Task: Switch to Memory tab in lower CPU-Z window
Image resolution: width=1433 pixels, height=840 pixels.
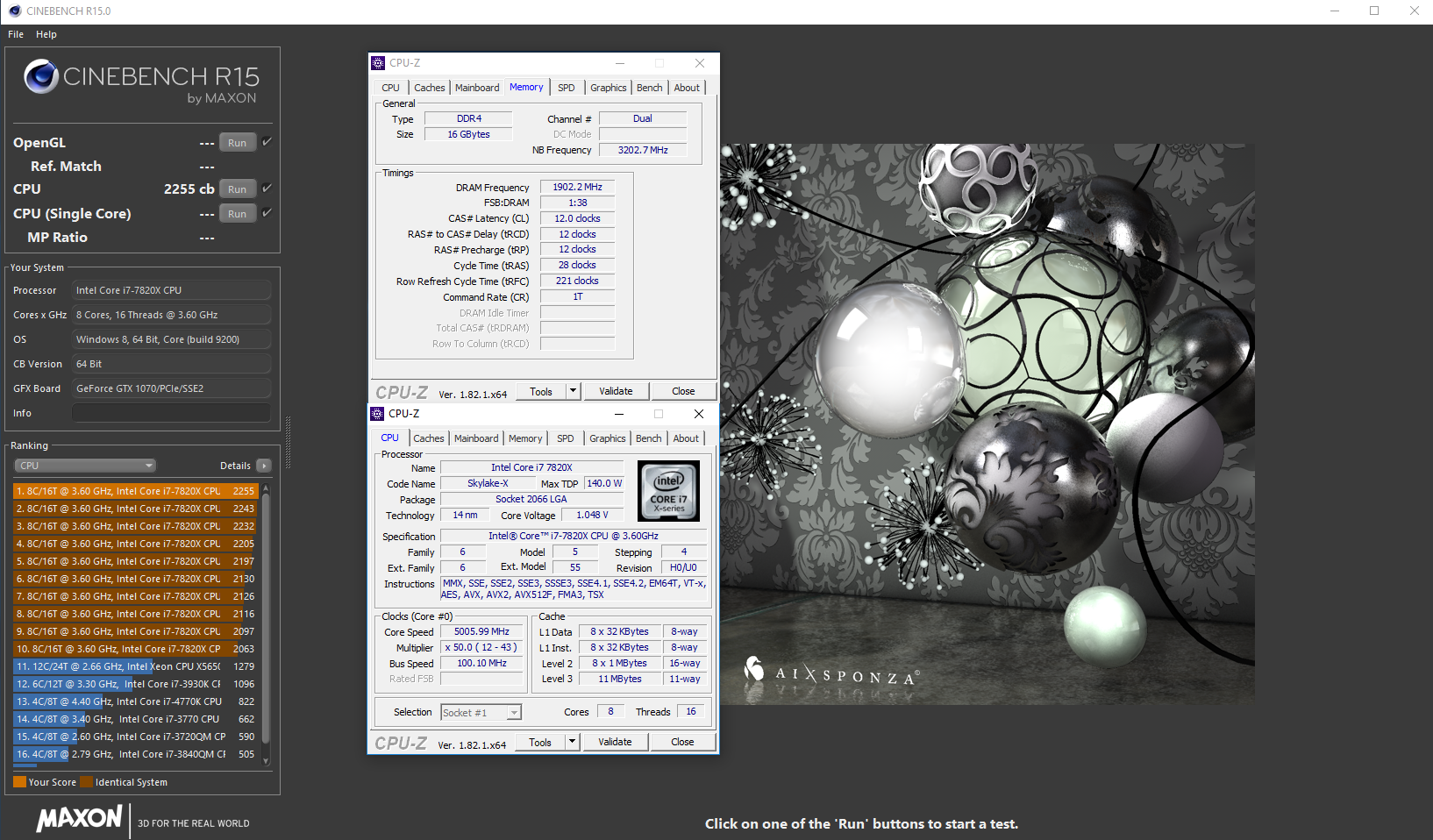Action: point(525,438)
